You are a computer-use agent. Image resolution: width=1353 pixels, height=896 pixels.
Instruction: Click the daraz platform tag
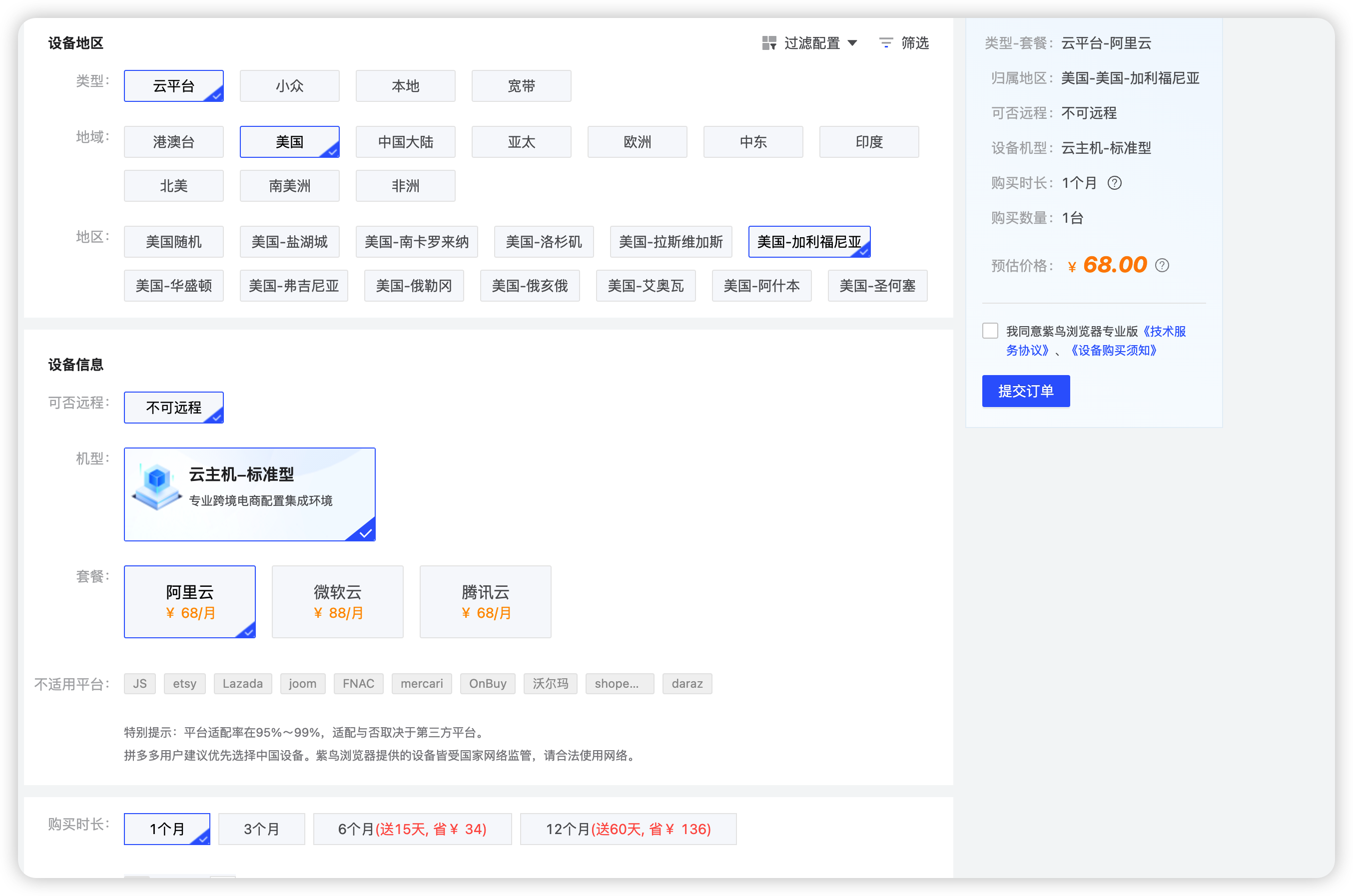tap(687, 683)
